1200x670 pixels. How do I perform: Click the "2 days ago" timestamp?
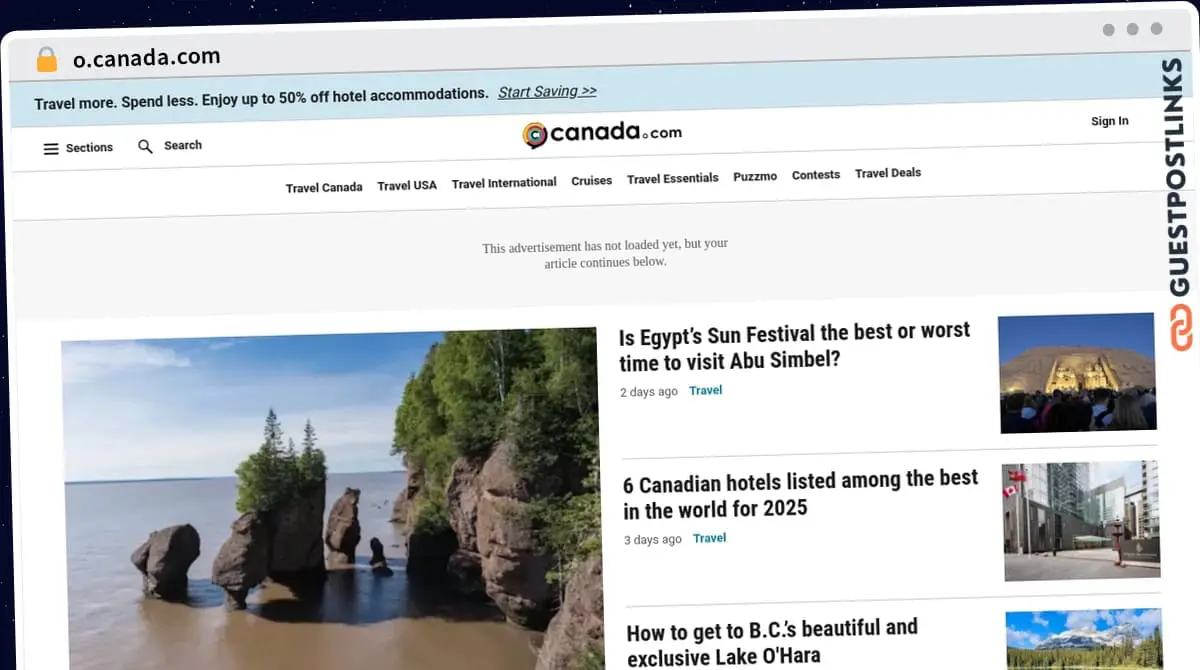(648, 392)
